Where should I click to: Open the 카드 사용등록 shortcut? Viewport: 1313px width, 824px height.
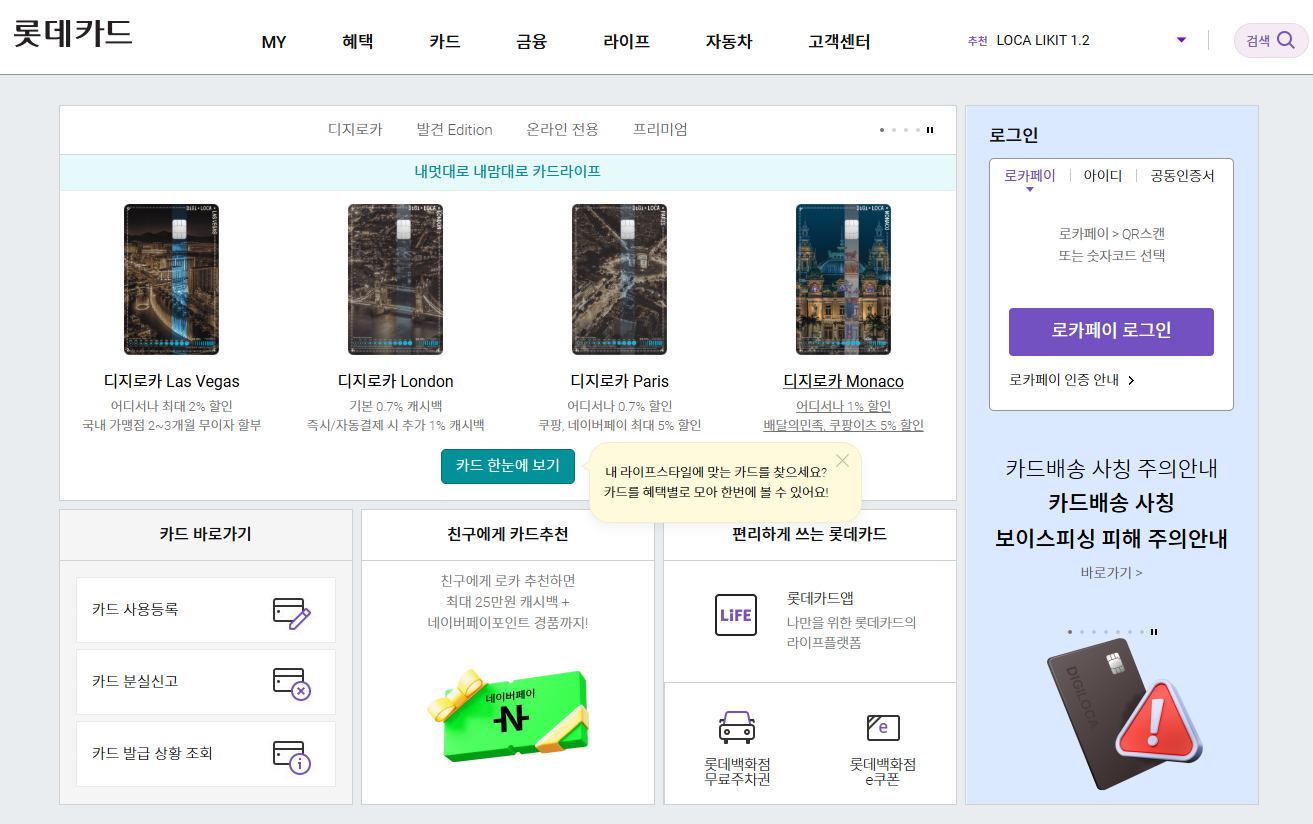206,610
